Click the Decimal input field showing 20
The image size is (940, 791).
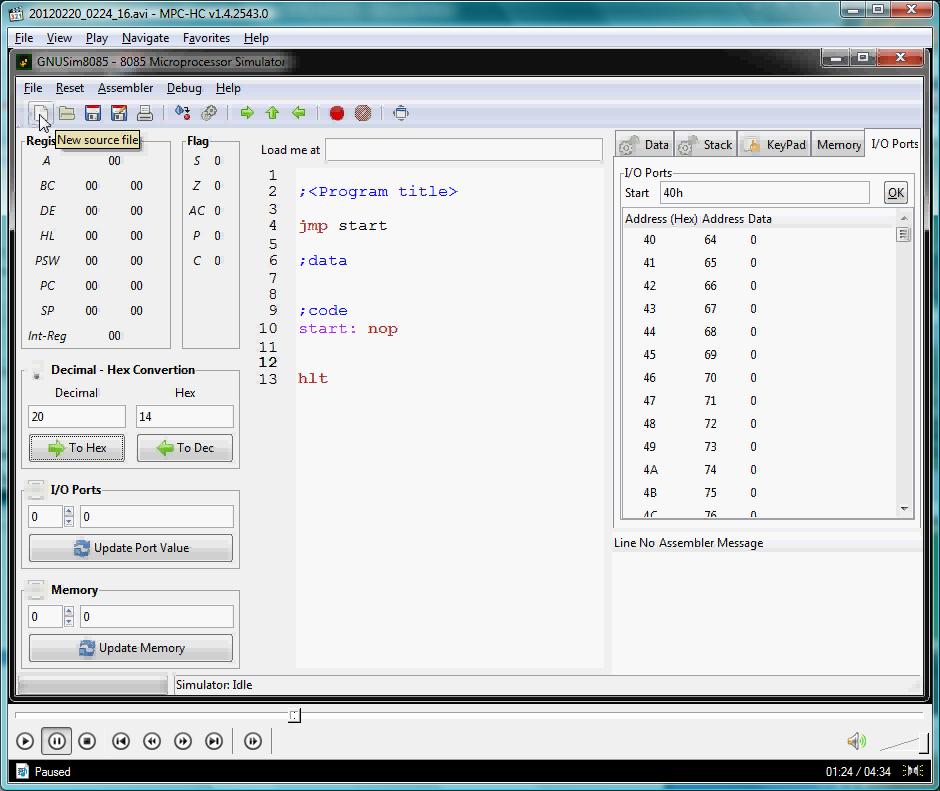(x=77, y=417)
